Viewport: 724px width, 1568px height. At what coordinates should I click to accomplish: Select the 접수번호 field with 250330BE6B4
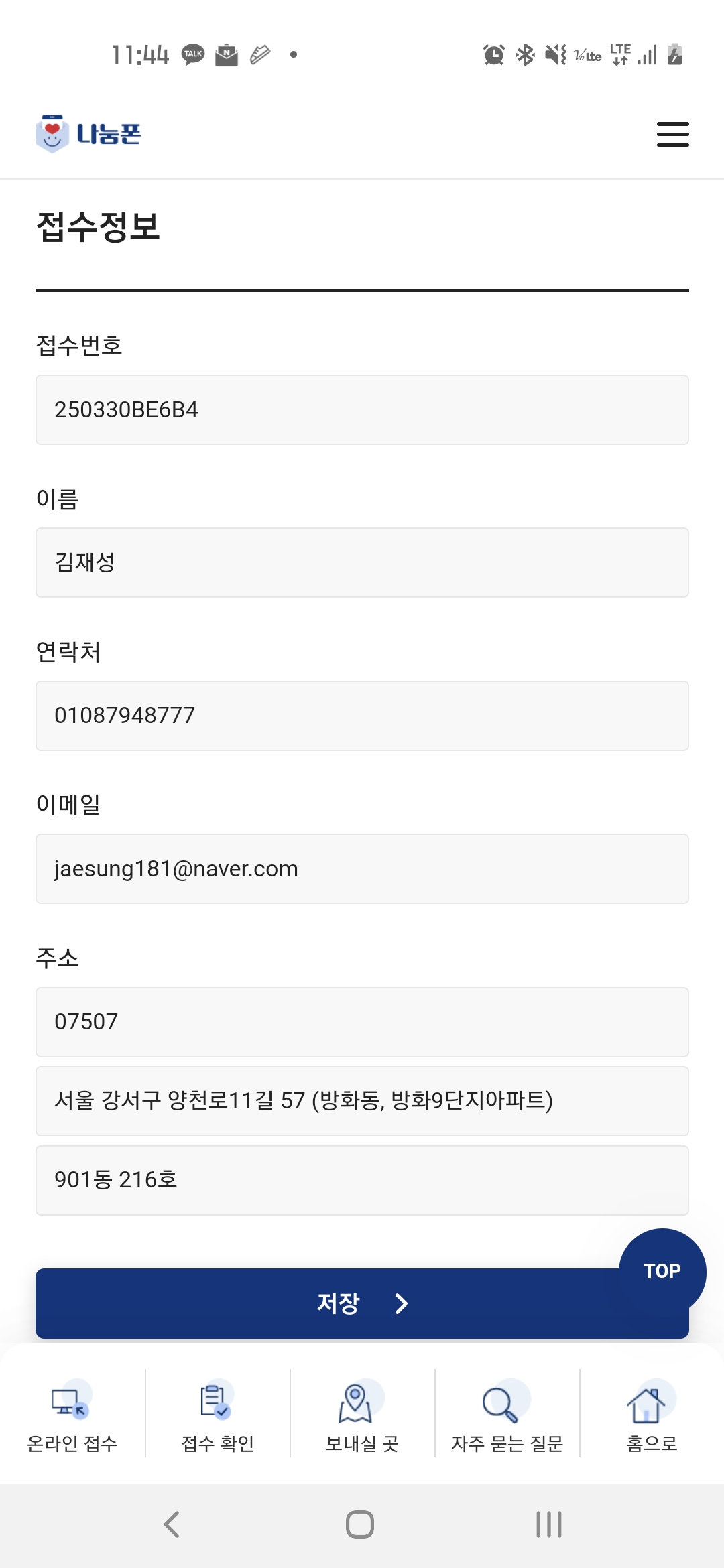click(x=362, y=410)
